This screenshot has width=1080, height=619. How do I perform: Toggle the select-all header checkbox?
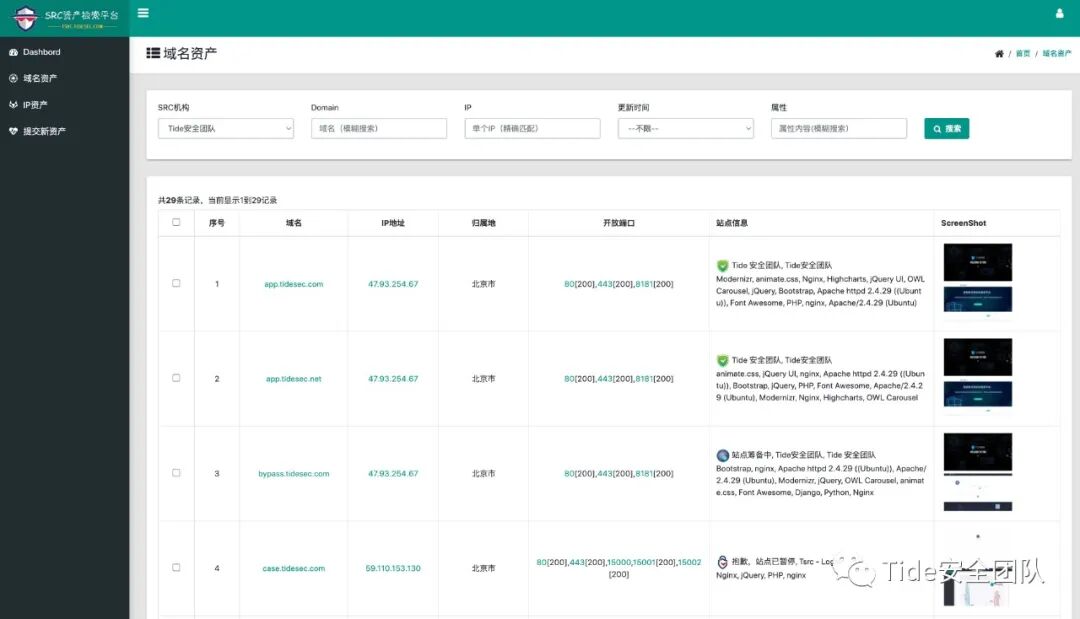point(176,222)
